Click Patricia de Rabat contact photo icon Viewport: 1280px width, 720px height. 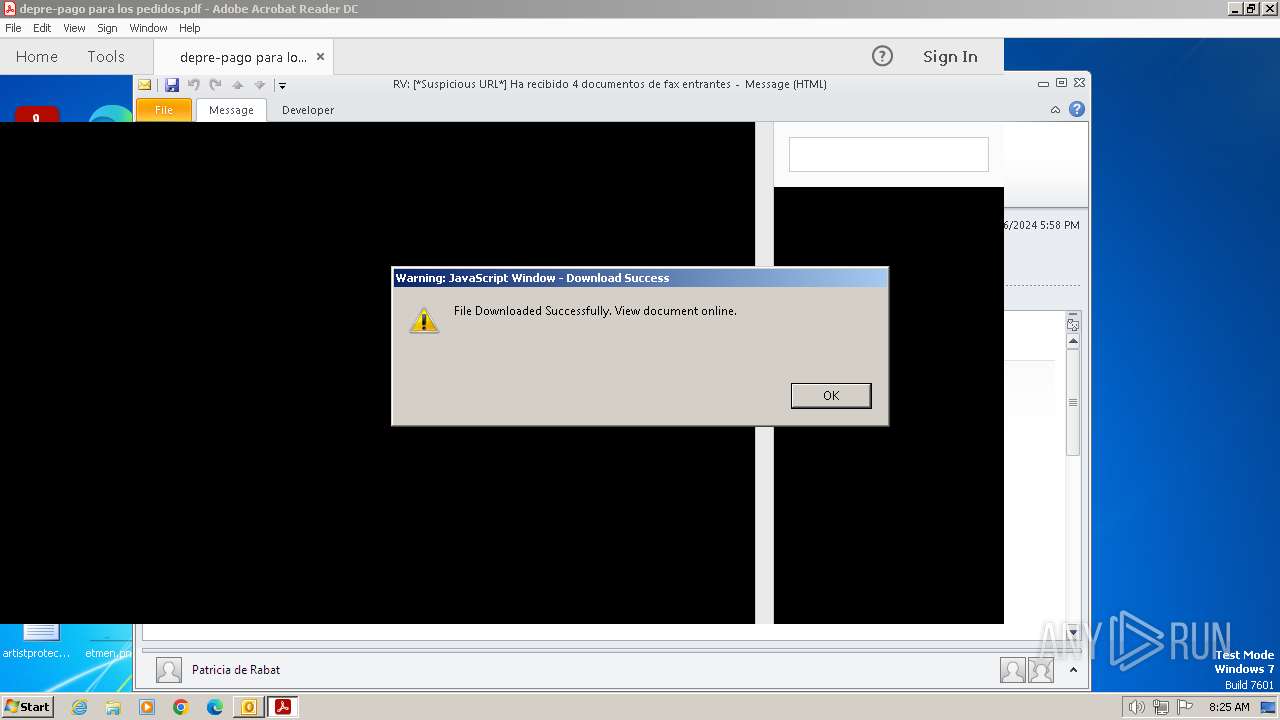coord(169,670)
